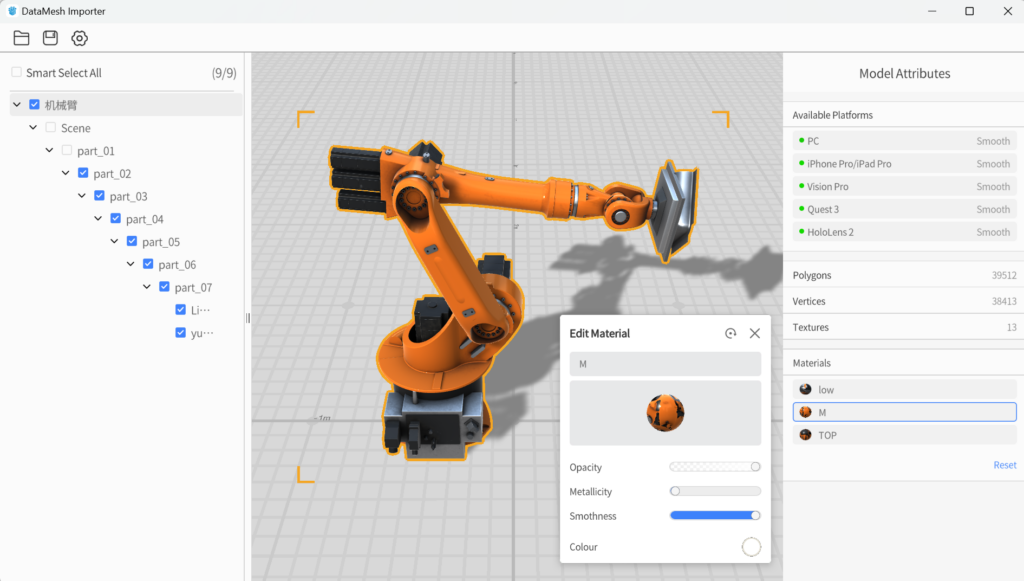Image resolution: width=1024 pixels, height=581 pixels.
Task: Click the save icon in toolbar
Action: click(x=50, y=38)
